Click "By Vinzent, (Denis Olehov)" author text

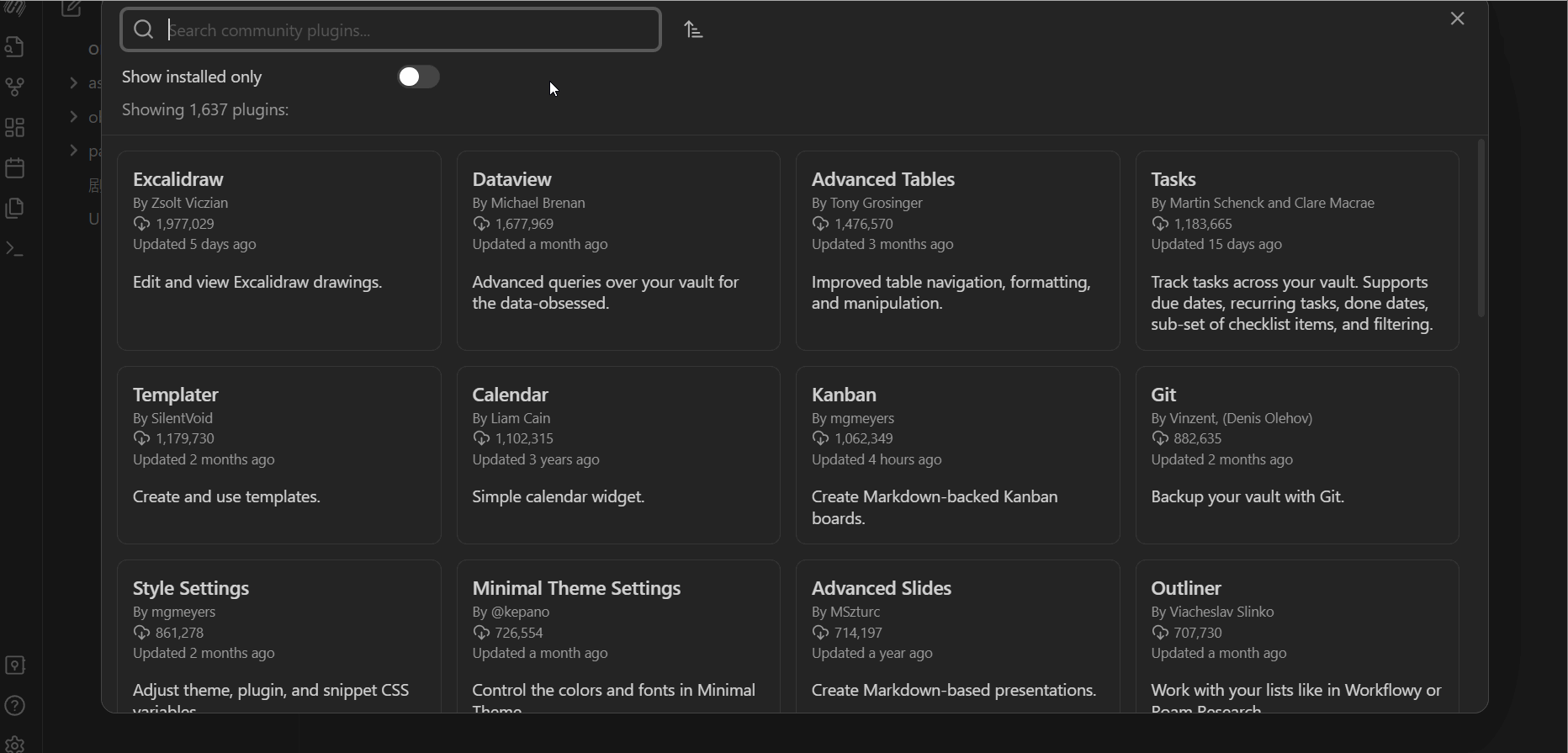coord(1232,418)
